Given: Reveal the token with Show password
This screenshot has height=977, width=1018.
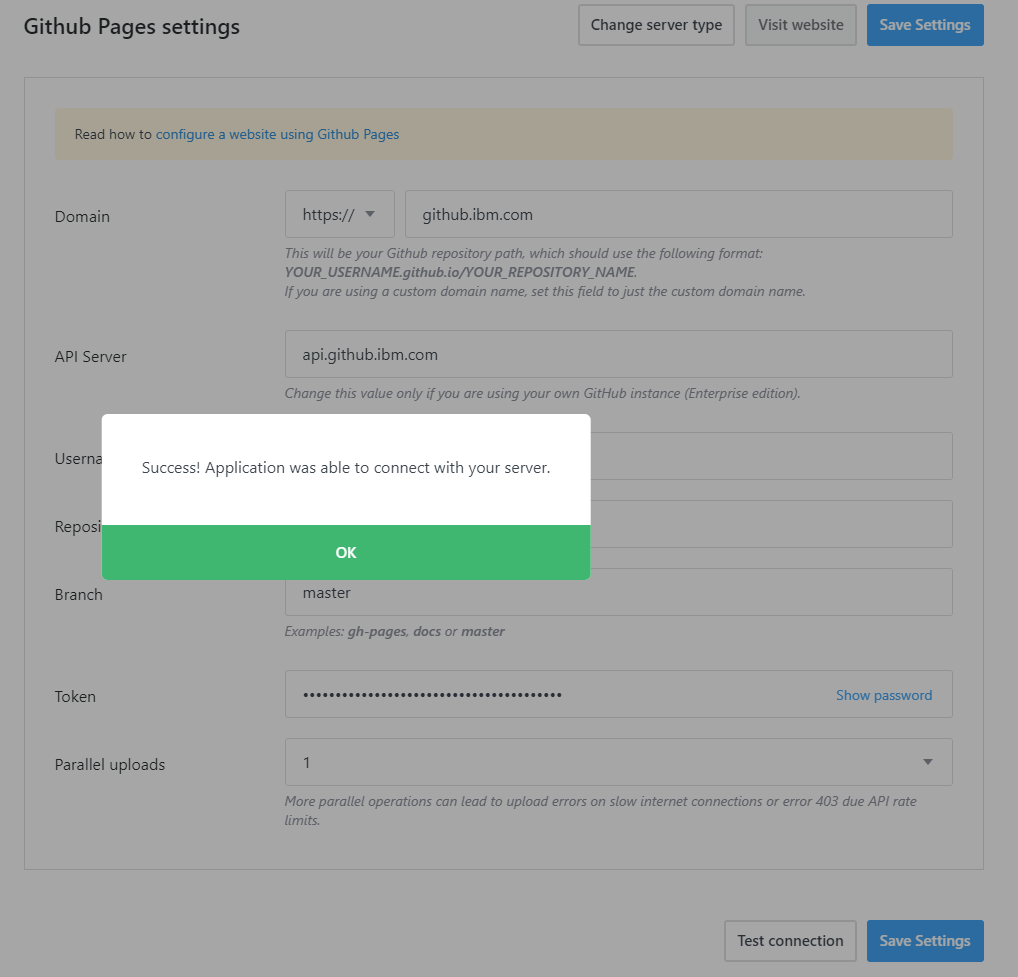Looking at the screenshot, I should pyautogui.click(x=883, y=694).
